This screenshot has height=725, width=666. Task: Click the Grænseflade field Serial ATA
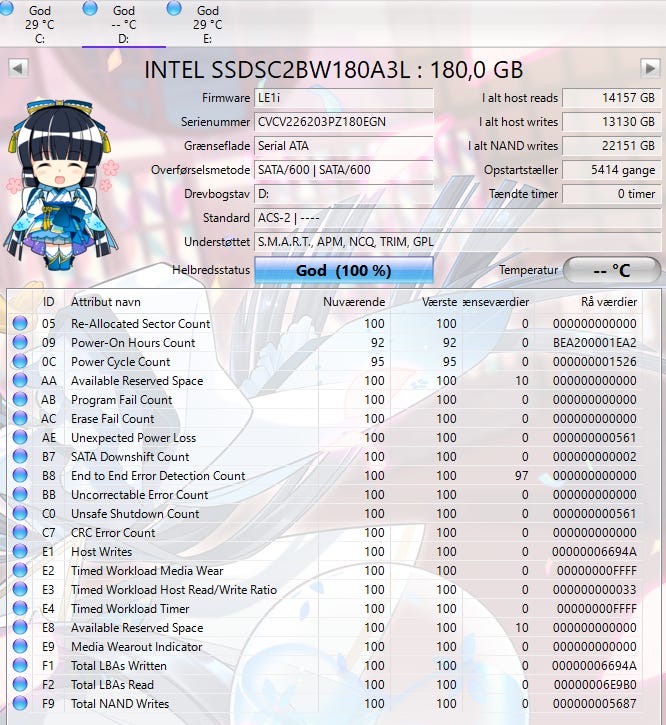pyautogui.click(x=344, y=146)
